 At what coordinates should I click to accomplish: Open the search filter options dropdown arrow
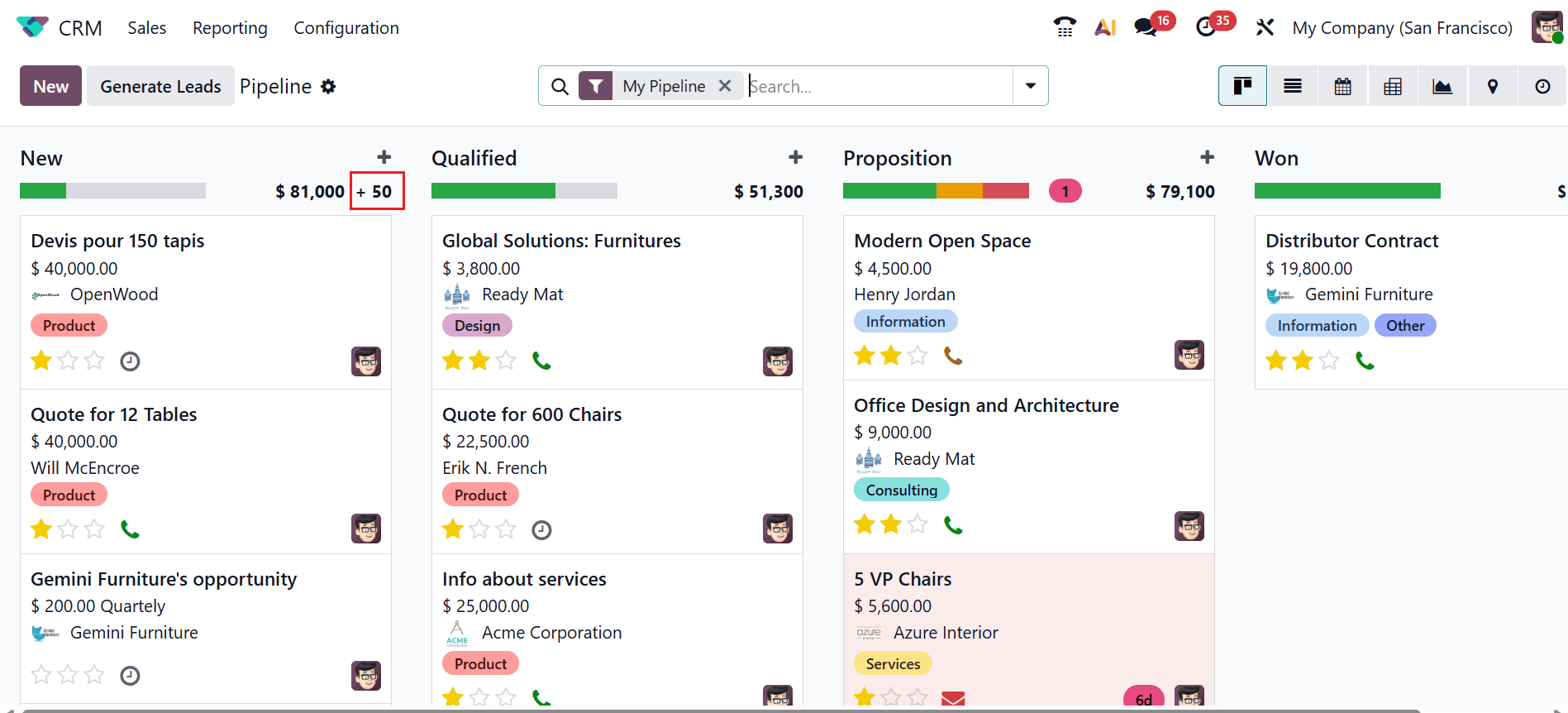1029,85
